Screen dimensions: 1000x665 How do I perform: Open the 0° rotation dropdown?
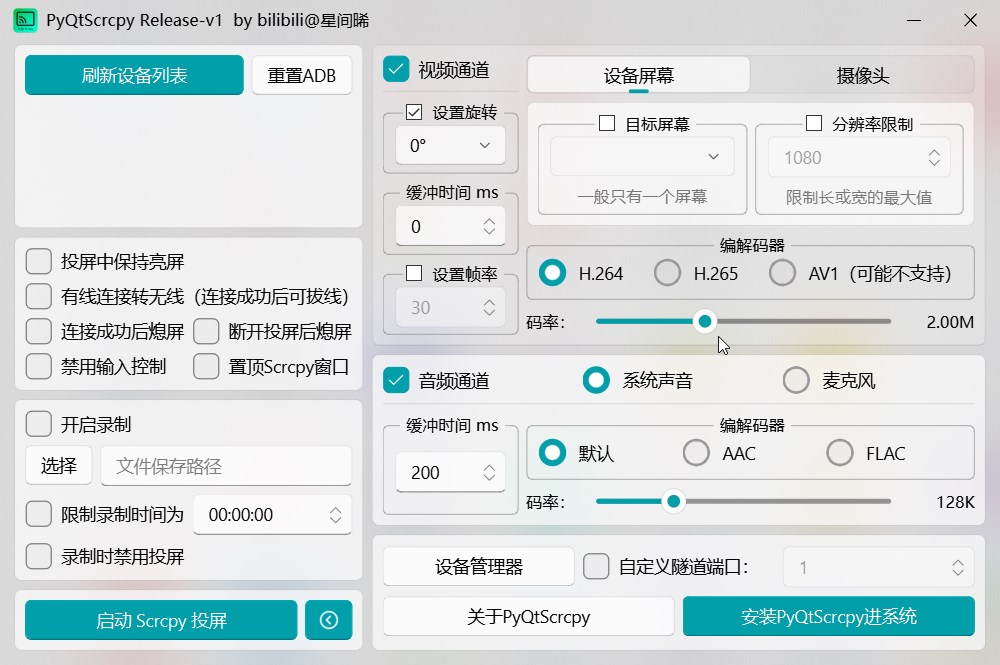pyautogui.click(x=449, y=144)
